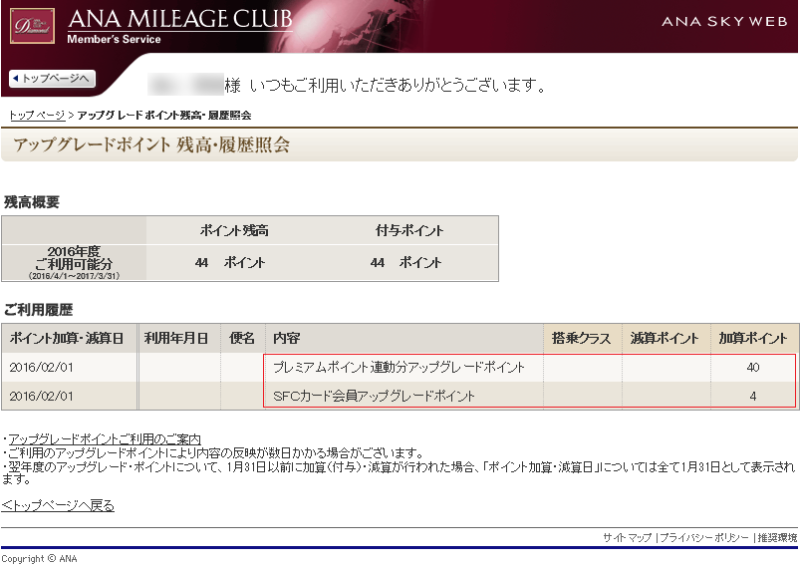Image resolution: width=800 pixels, height=568 pixels.
Task: Open the 推奨環境 footer link
Action: 777,537
